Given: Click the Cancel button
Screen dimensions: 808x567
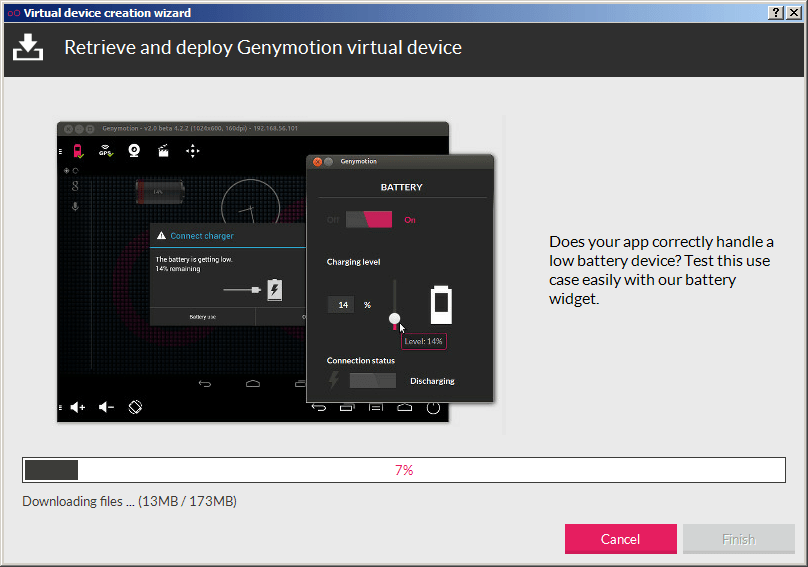Looking at the screenshot, I should [x=620, y=539].
